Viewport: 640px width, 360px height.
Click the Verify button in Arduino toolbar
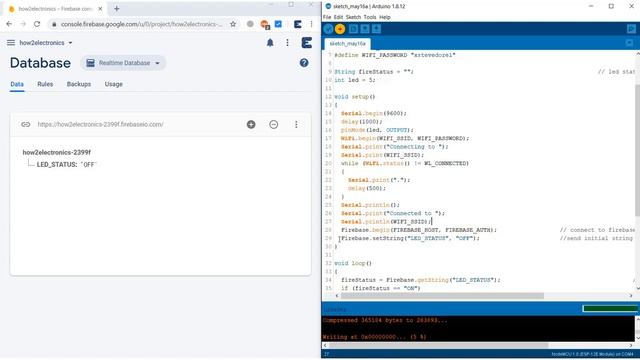329,29
